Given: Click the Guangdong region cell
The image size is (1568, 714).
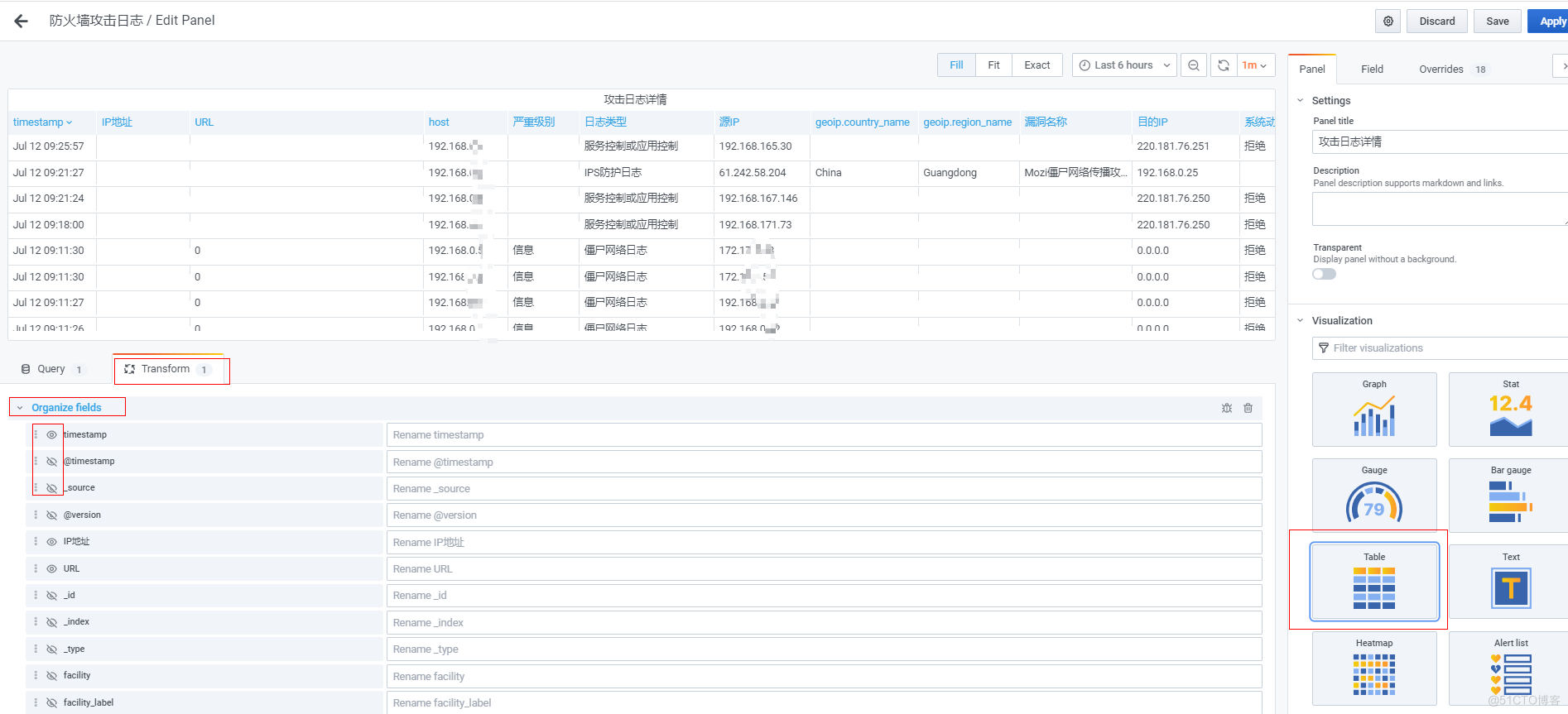Looking at the screenshot, I should point(950,173).
